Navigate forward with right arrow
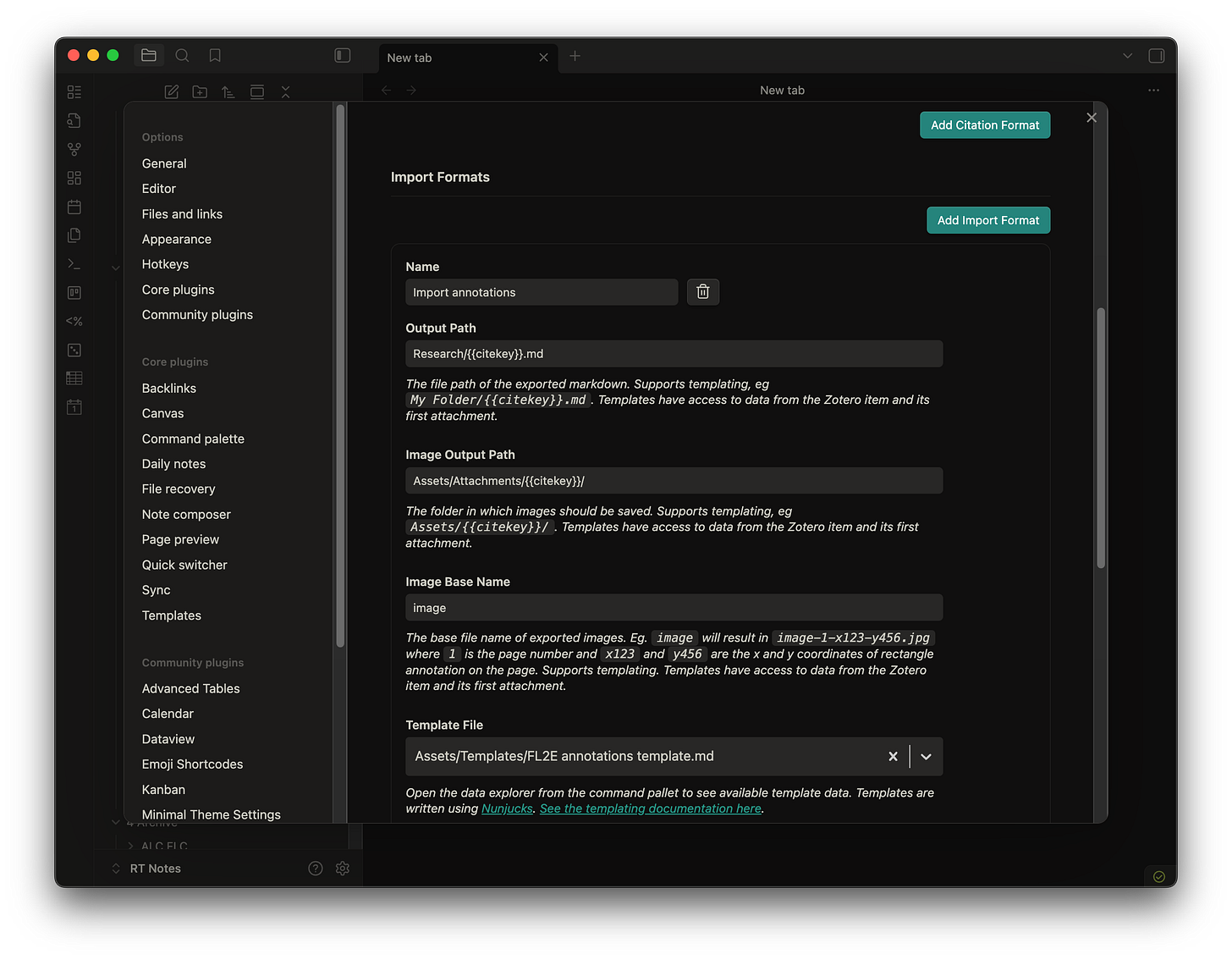Image resolution: width=1232 pixels, height=960 pixels. click(411, 91)
